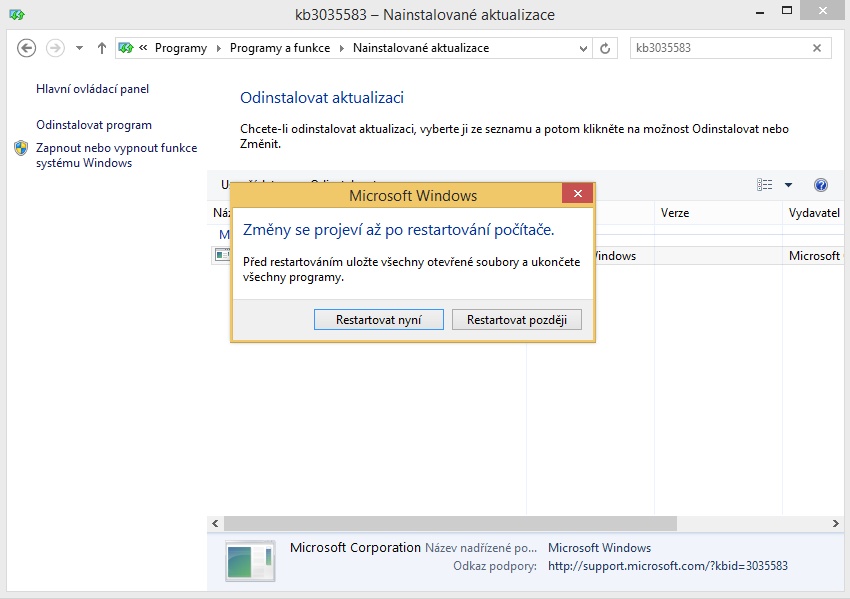Click the Back navigation arrow
850x599 pixels.
click(x=27, y=48)
